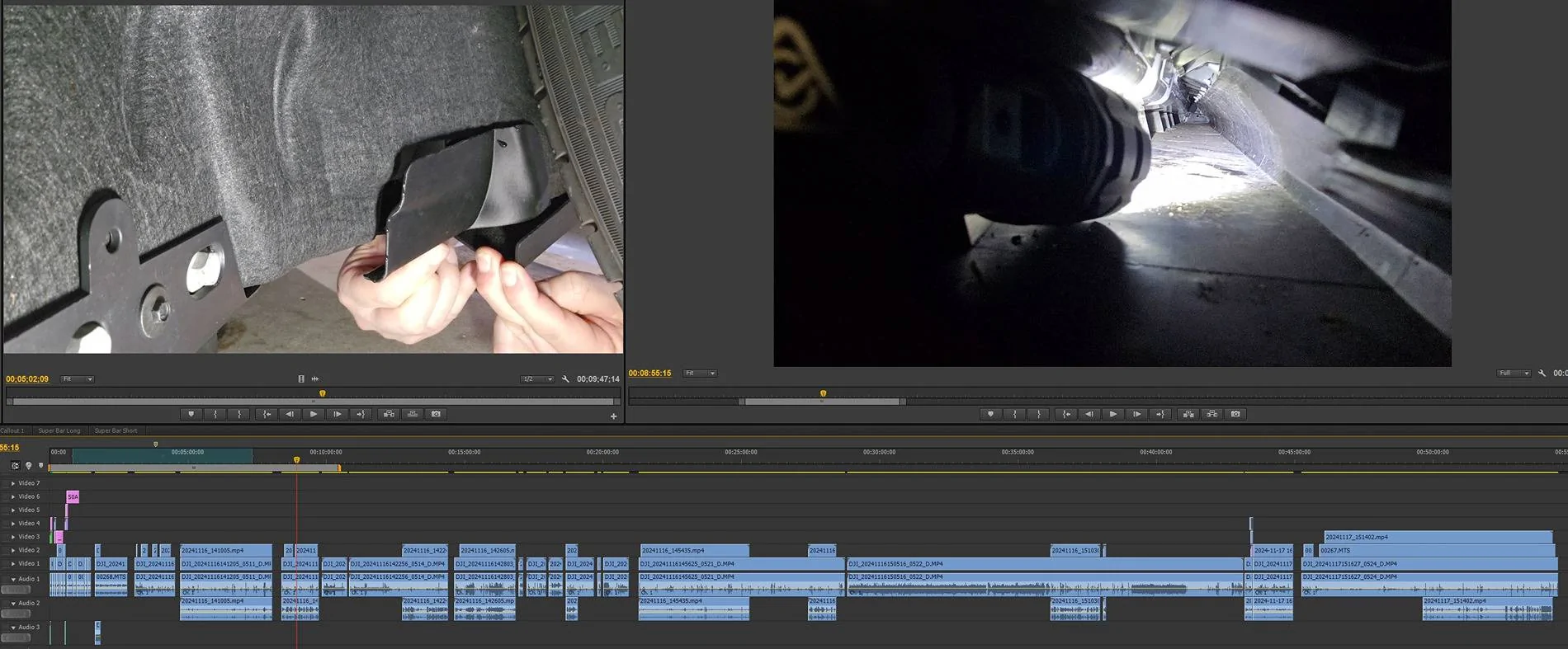Viewport: 1568px width, 649px height.
Task: Click the timeline Add Marker icon
Action: [41, 466]
